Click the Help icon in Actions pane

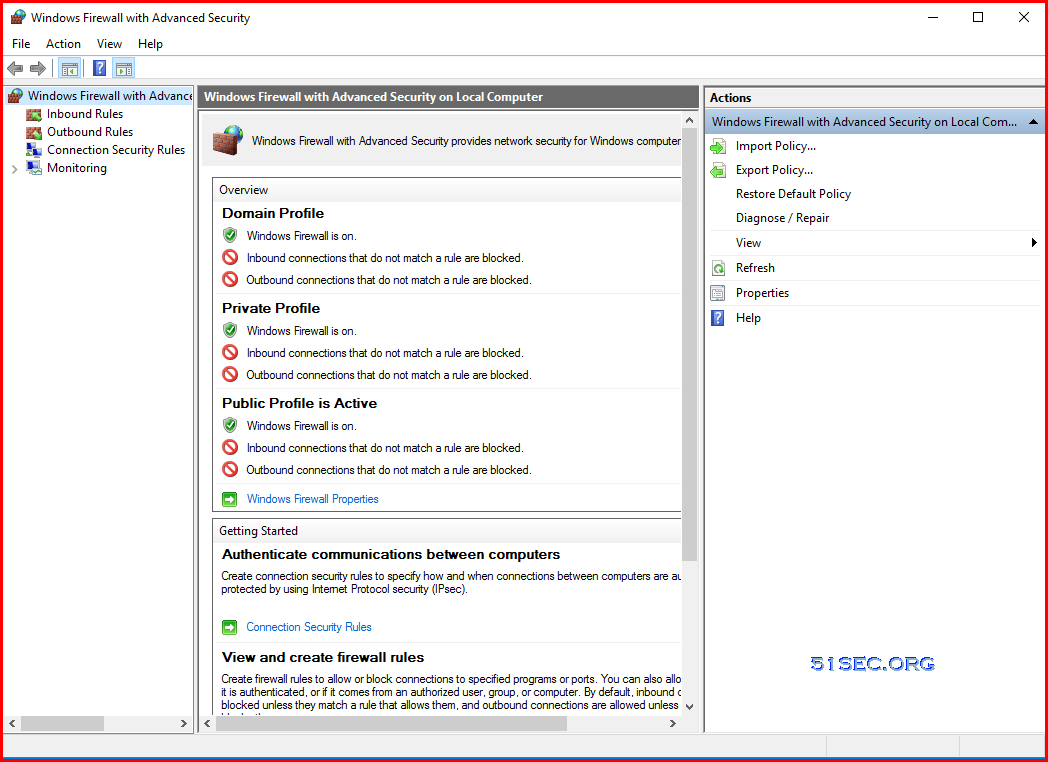click(x=718, y=318)
